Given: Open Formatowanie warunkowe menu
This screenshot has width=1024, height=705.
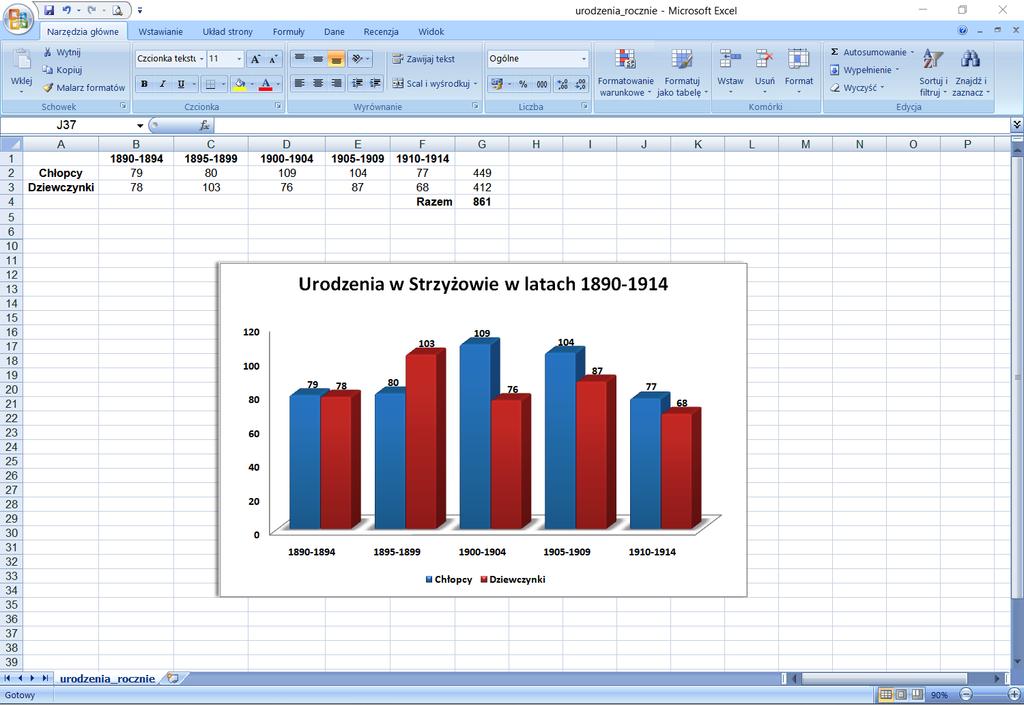Looking at the screenshot, I should (626, 72).
